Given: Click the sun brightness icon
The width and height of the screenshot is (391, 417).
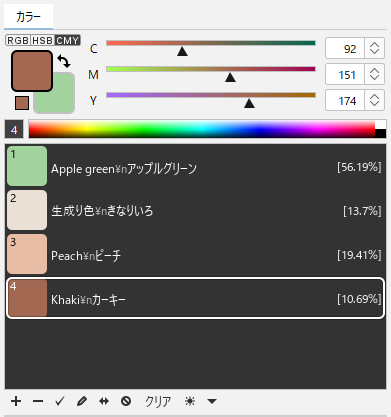Looking at the screenshot, I should click(x=190, y=401).
